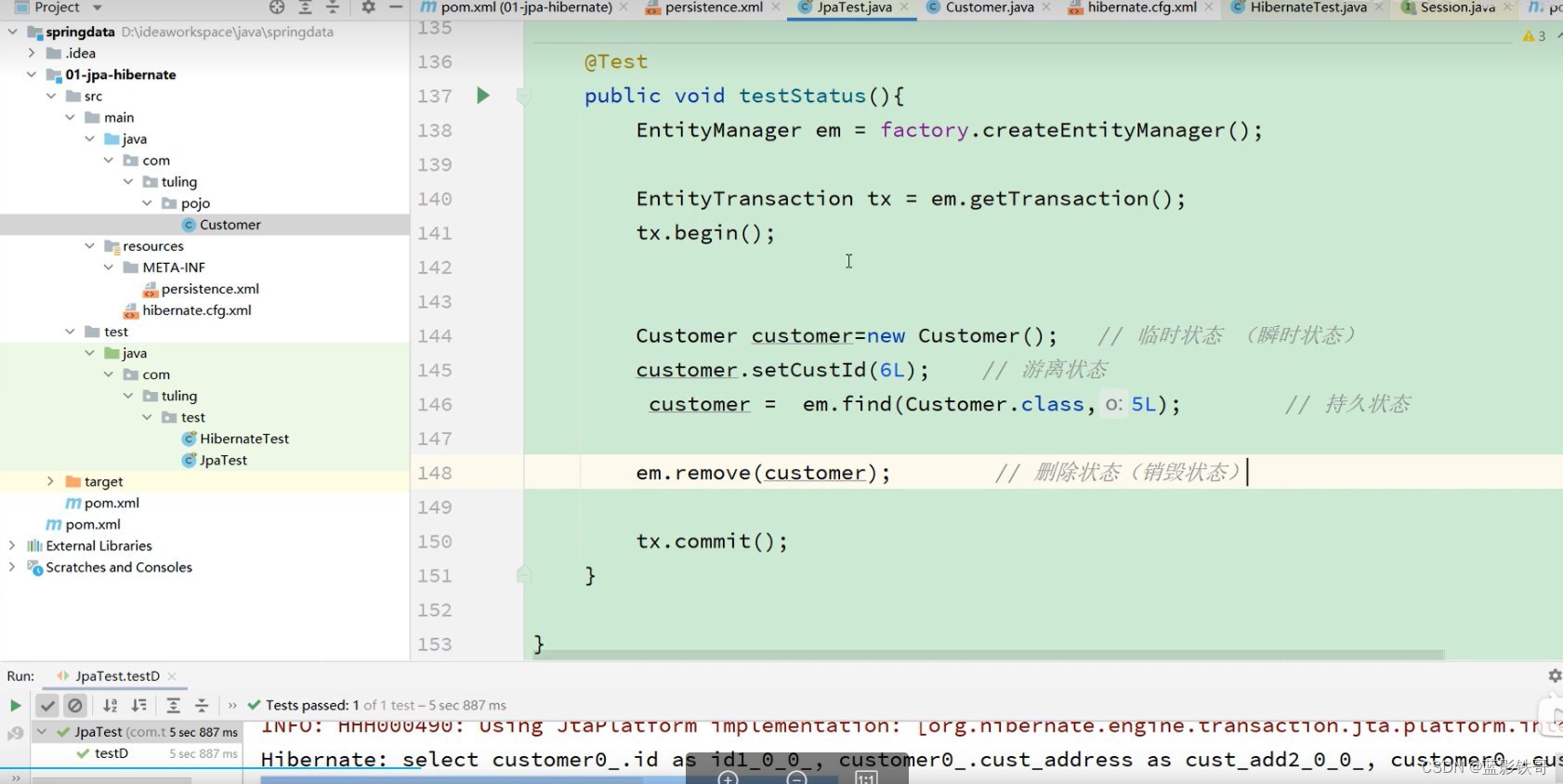Collapse the META-INF folder

pyautogui.click(x=109, y=268)
